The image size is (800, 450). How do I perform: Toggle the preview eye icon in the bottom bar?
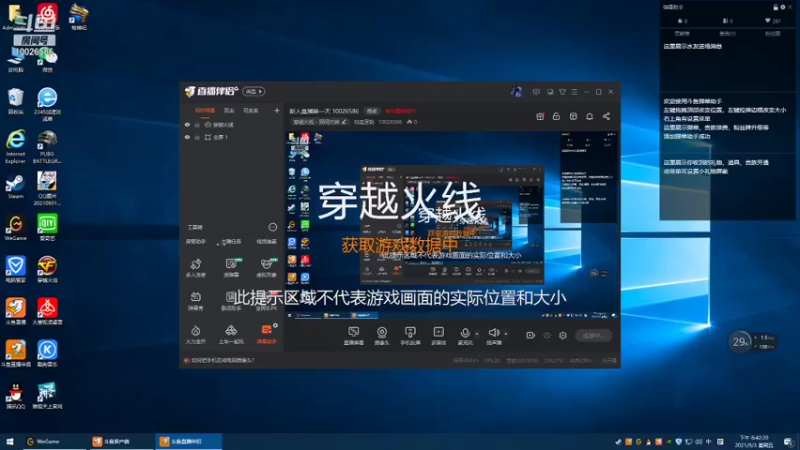pos(547,335)
